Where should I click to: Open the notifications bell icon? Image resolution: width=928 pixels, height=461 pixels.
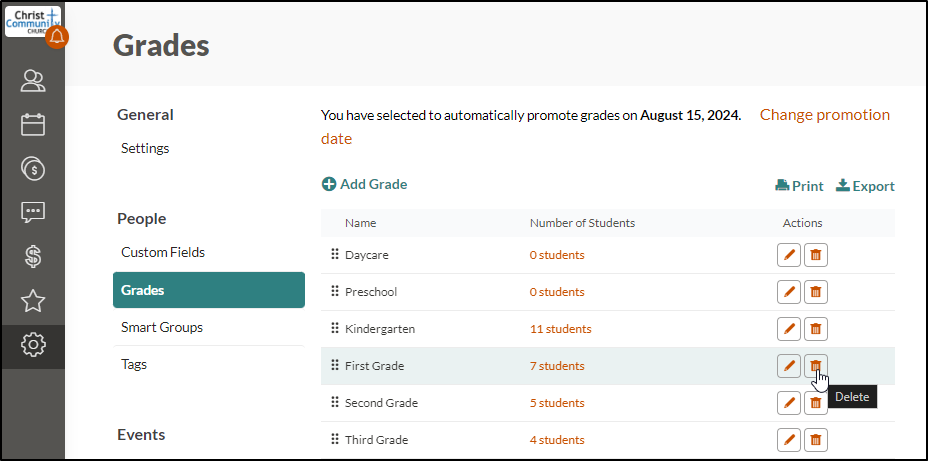(x=57, y=37)
